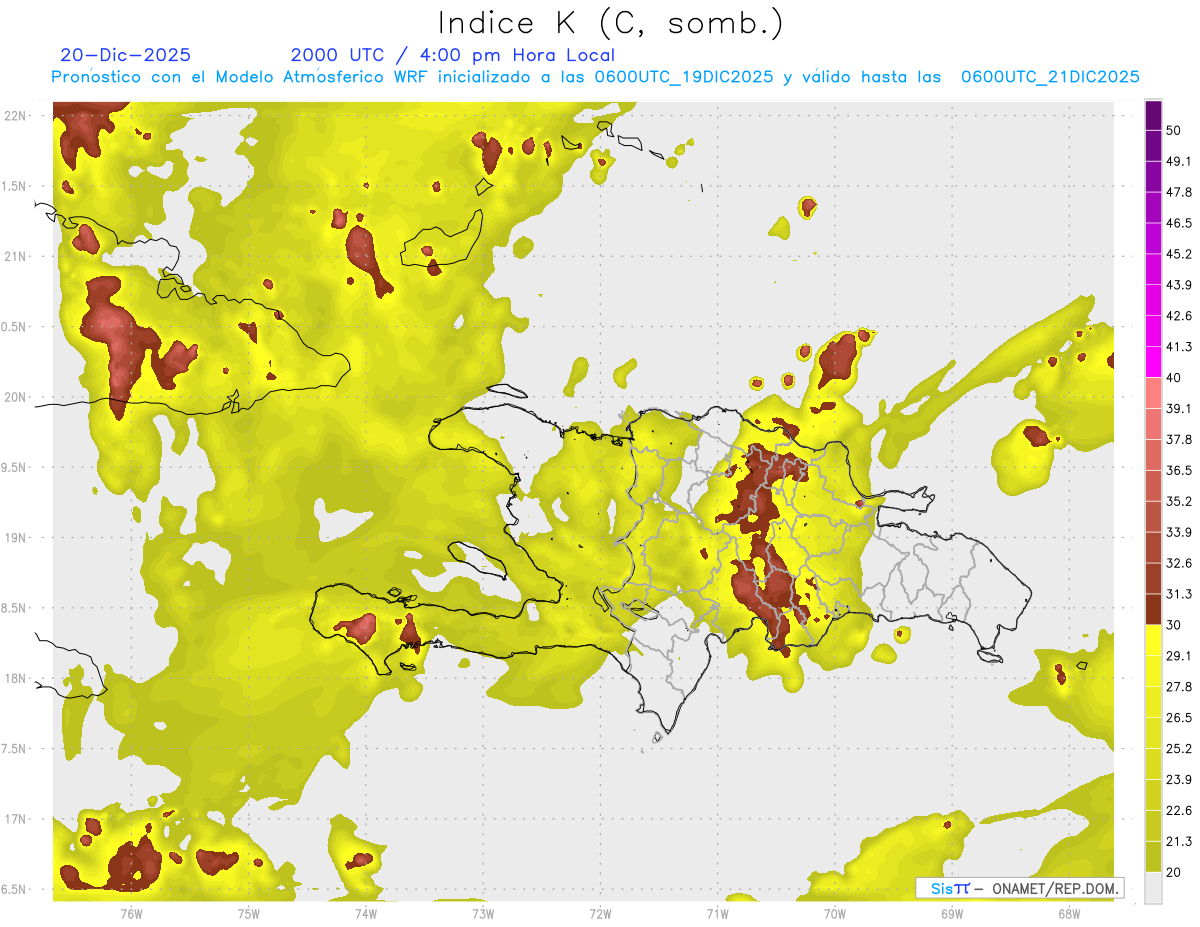Click the colorbar label '36.5'

click(x=1178, y=470)
